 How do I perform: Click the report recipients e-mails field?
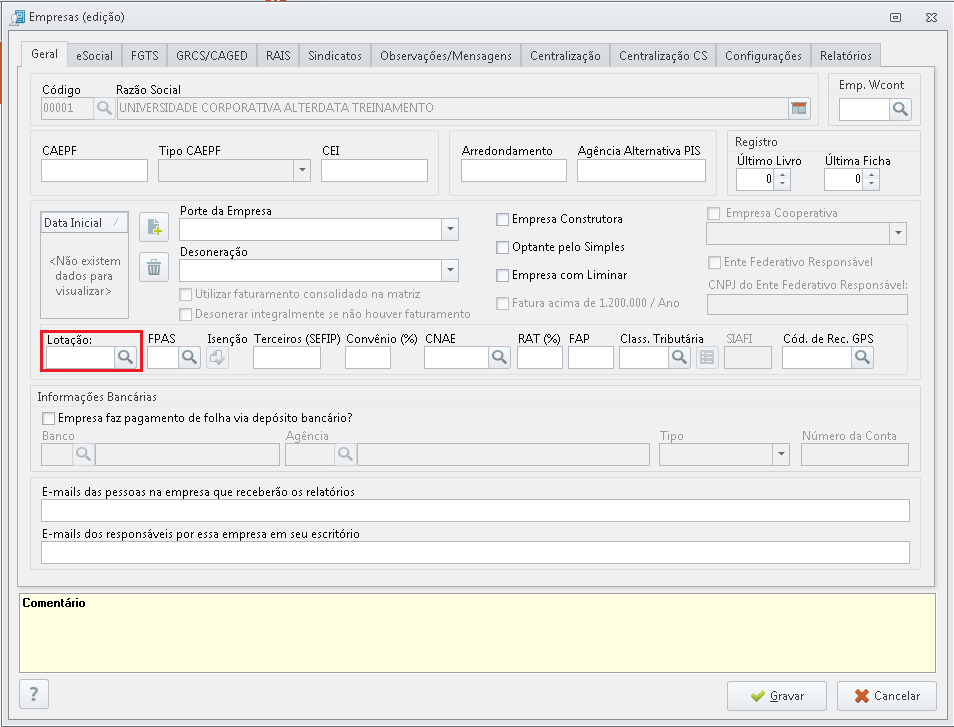tap(475, 510)
